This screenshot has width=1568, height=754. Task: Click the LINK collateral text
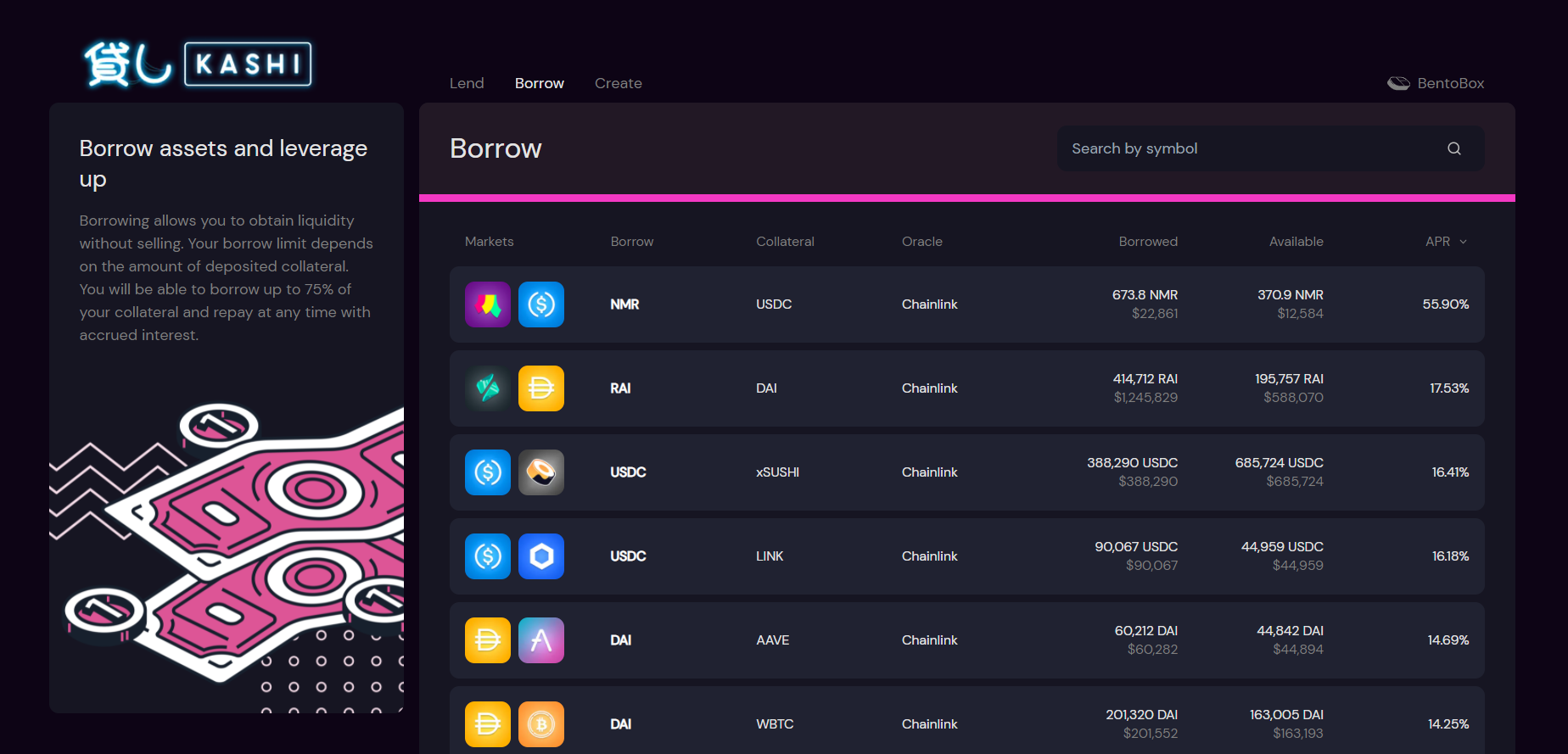tap(770, 556)
